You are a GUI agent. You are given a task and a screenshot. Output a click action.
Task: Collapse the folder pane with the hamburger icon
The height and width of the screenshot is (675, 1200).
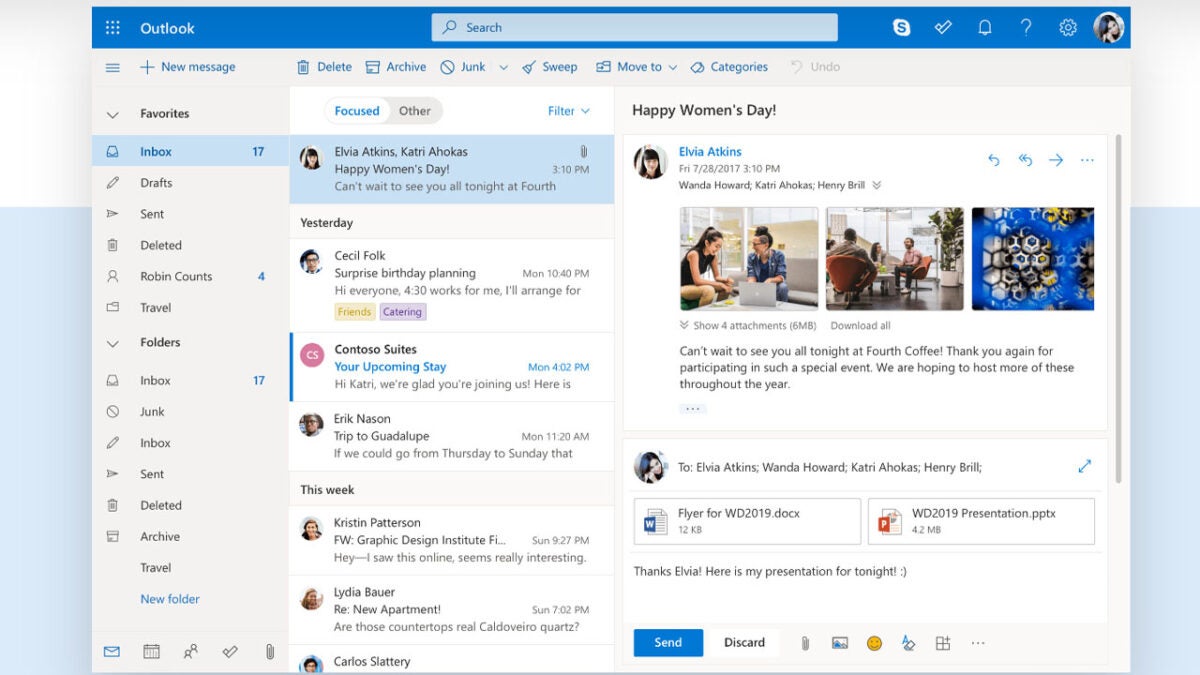click(112, 67)
